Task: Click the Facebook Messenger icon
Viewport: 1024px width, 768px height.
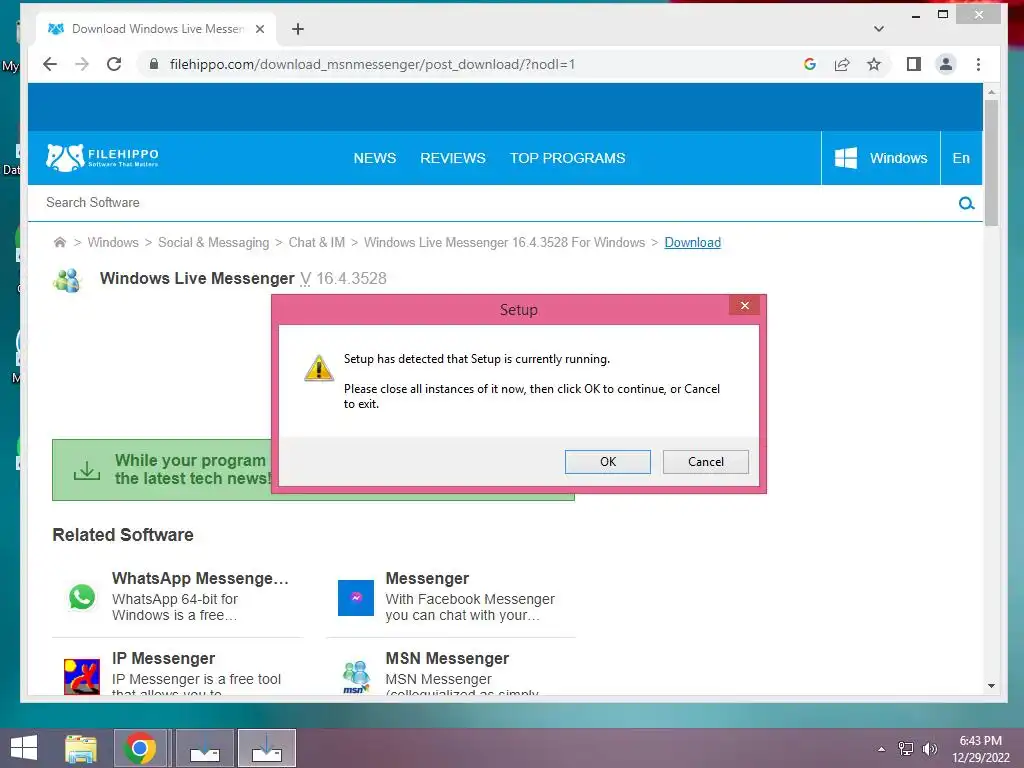Action: coord(356,598)
